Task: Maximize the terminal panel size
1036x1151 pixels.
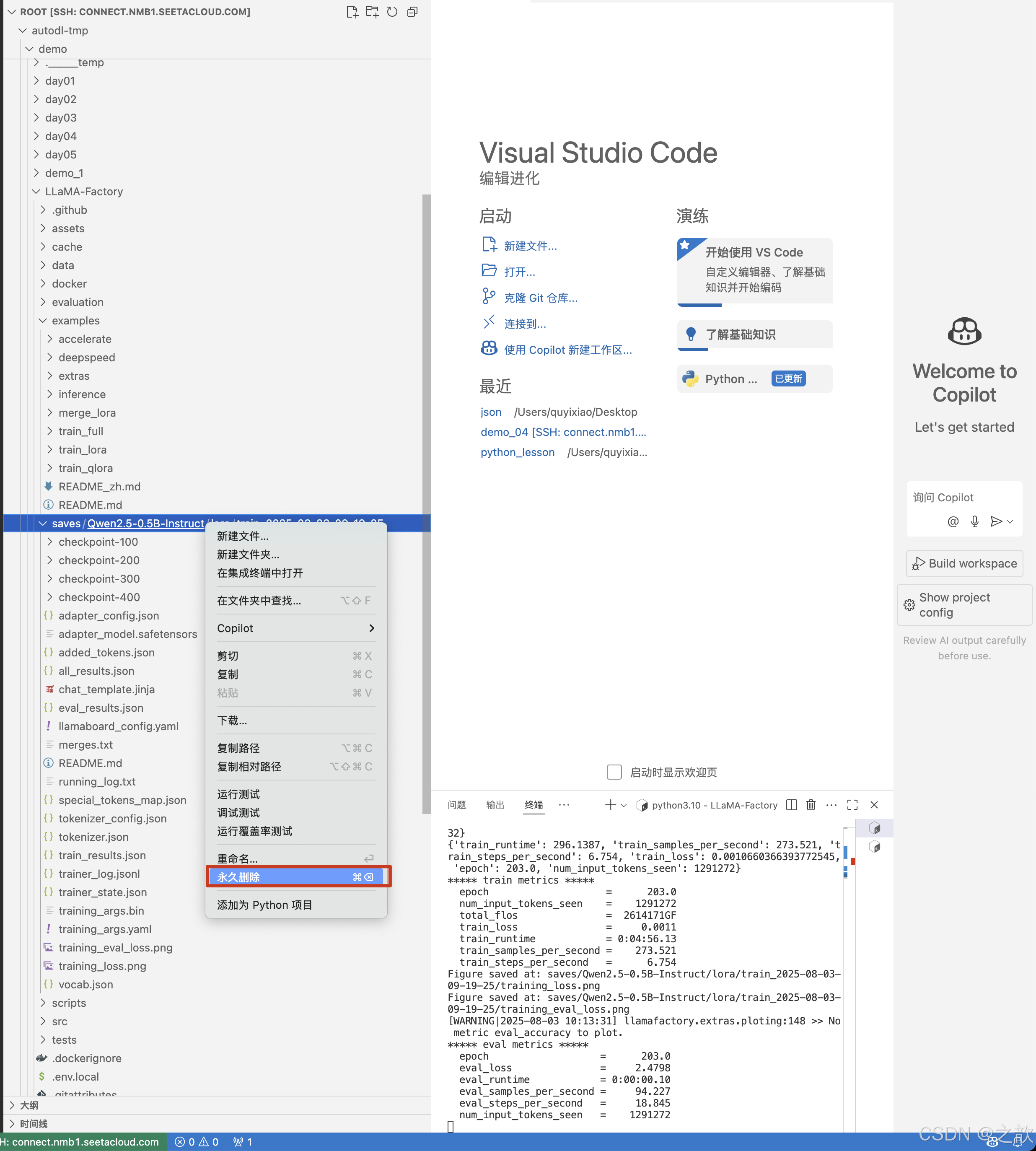Action: tap(852, 805)
